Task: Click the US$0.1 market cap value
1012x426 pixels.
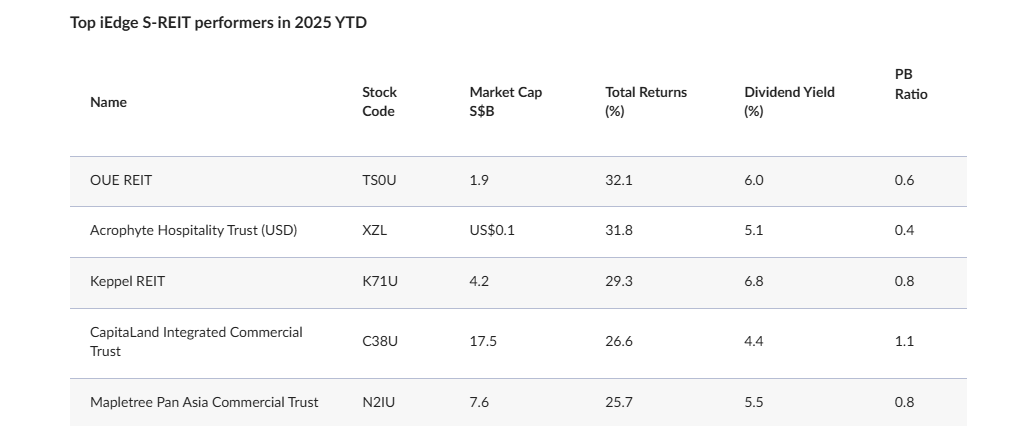Action: 492,231
